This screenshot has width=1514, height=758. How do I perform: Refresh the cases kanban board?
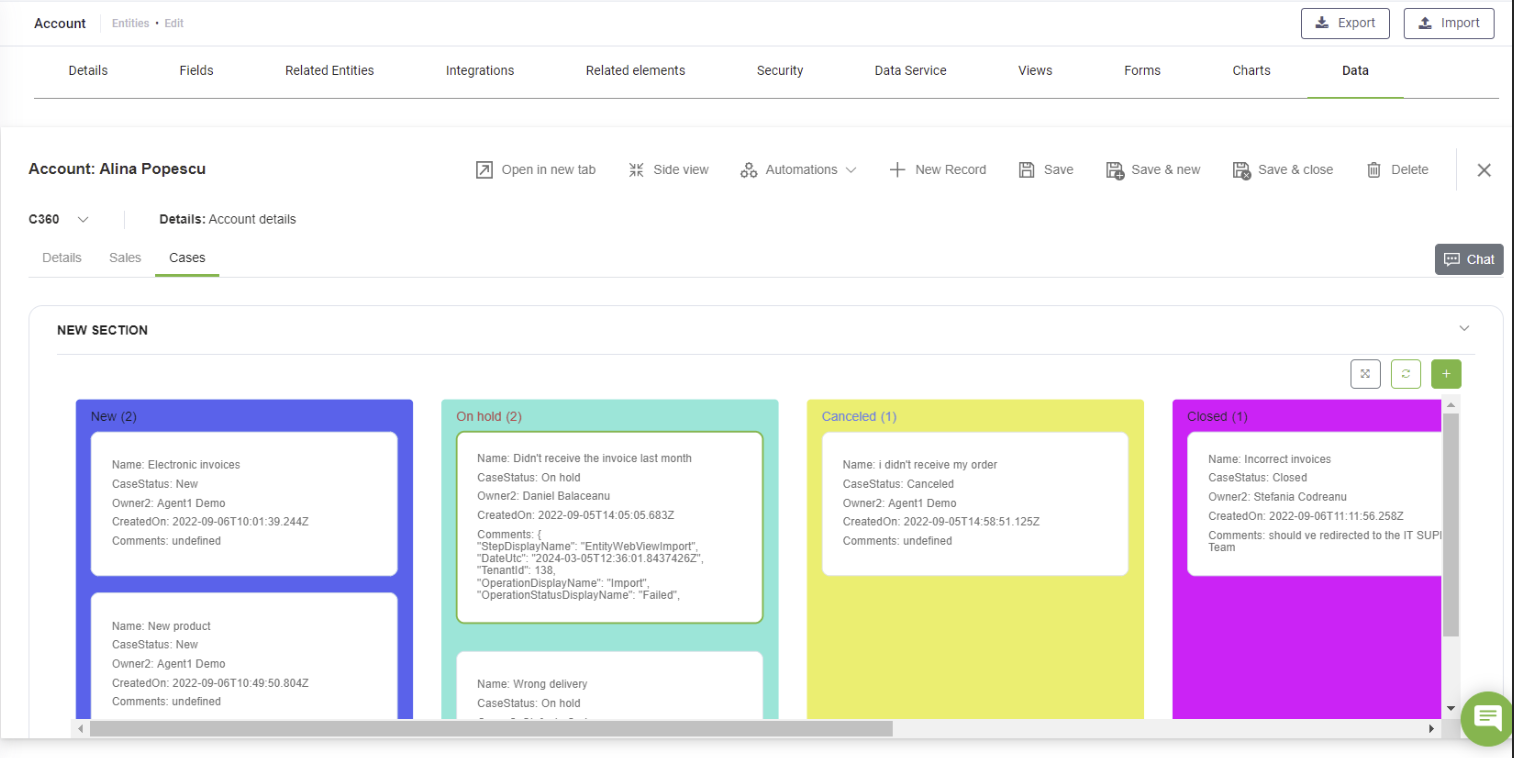1405,374
